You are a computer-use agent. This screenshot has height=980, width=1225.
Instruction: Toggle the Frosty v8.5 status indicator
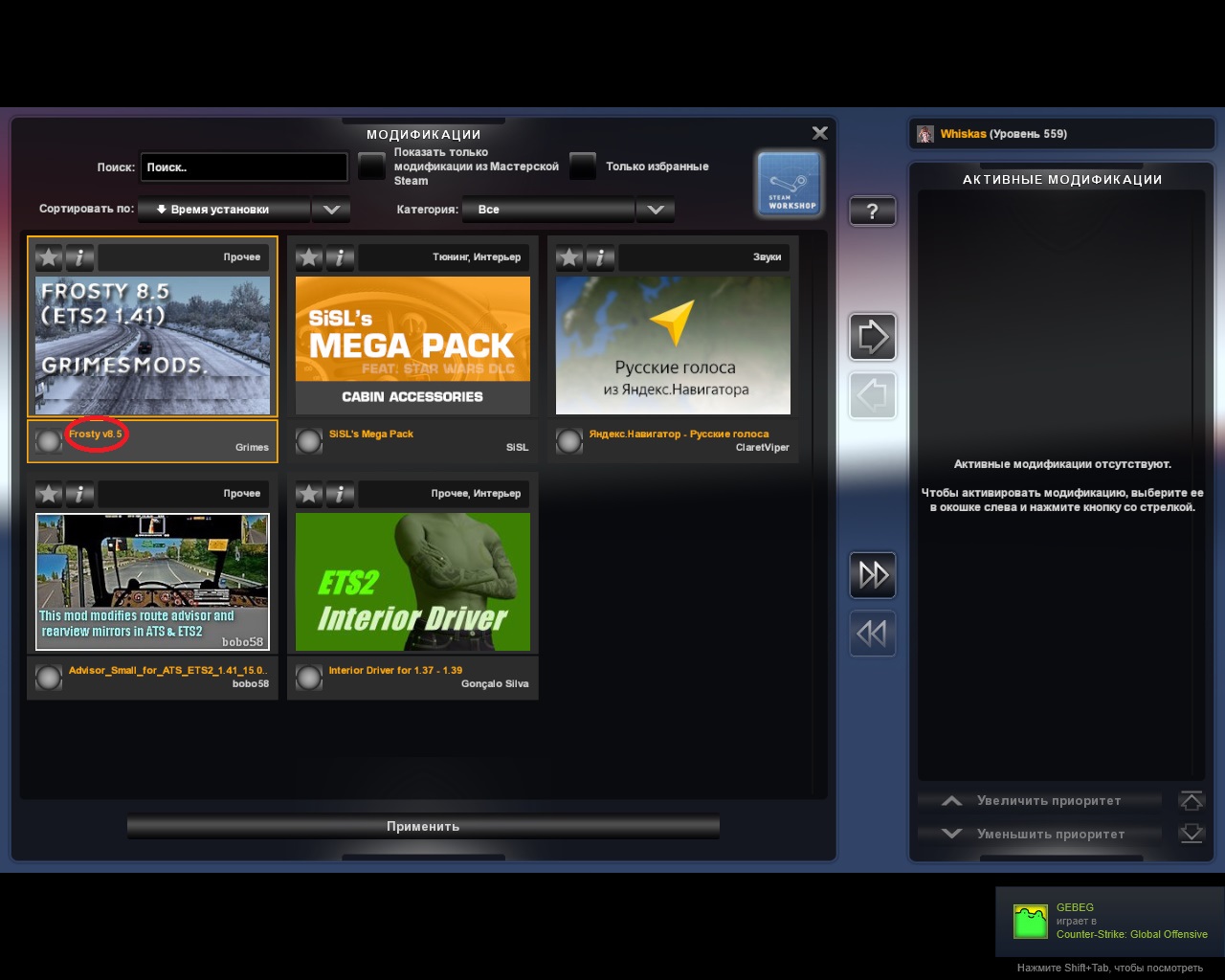(49, 441)
